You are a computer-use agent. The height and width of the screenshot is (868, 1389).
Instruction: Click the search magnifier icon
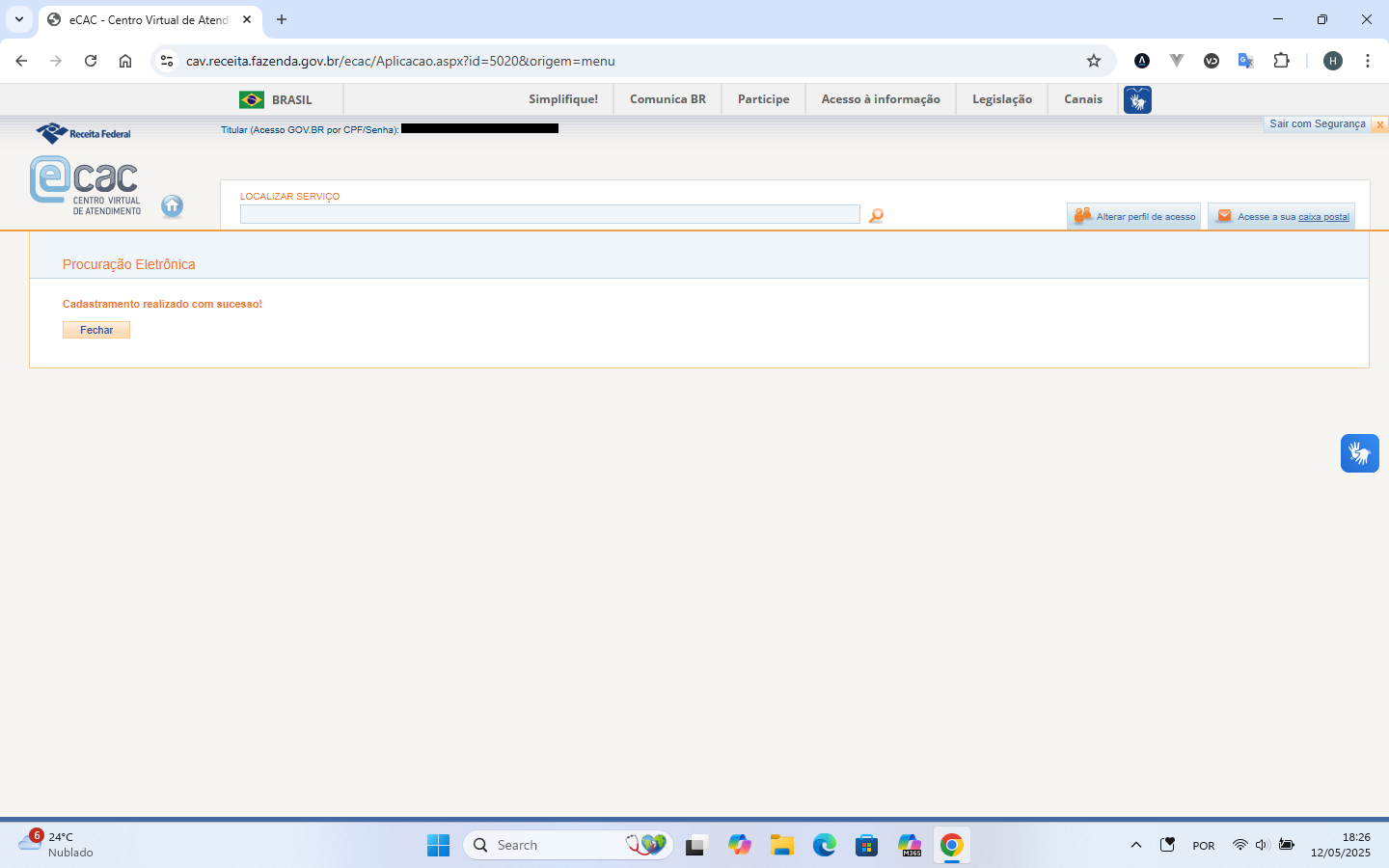click(x=876, y=216)
